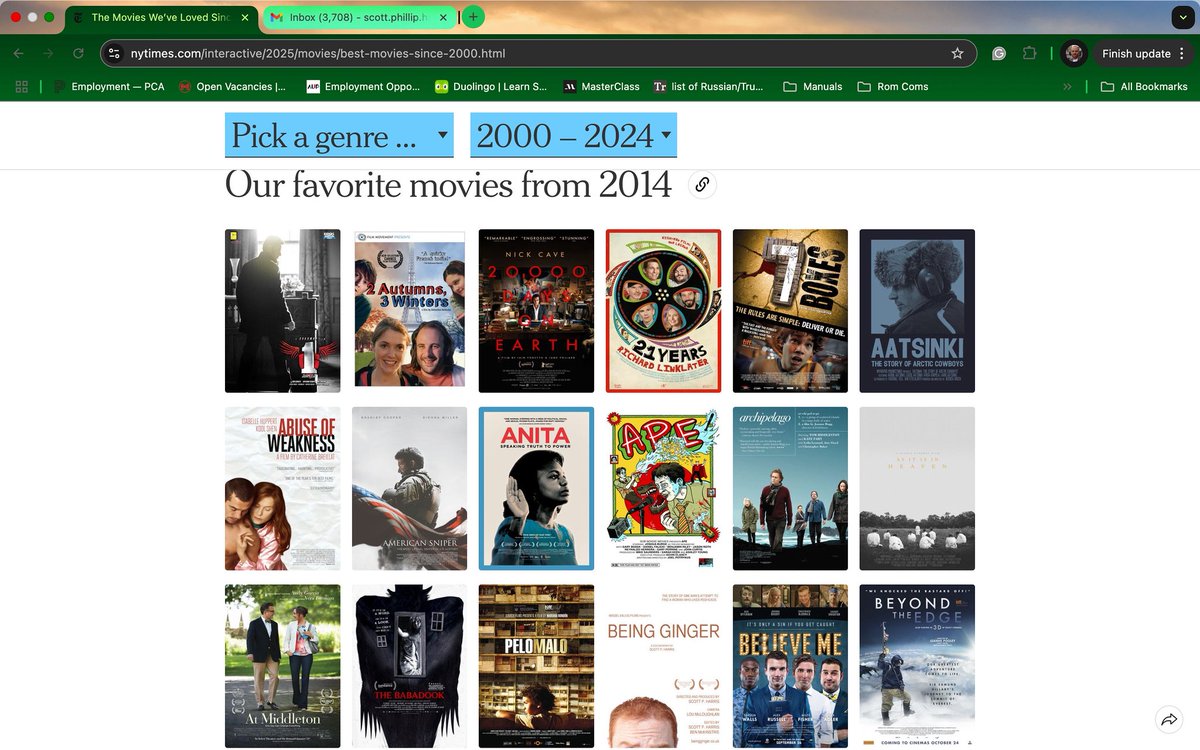Select the American Sniper poster

click(409, 489)
